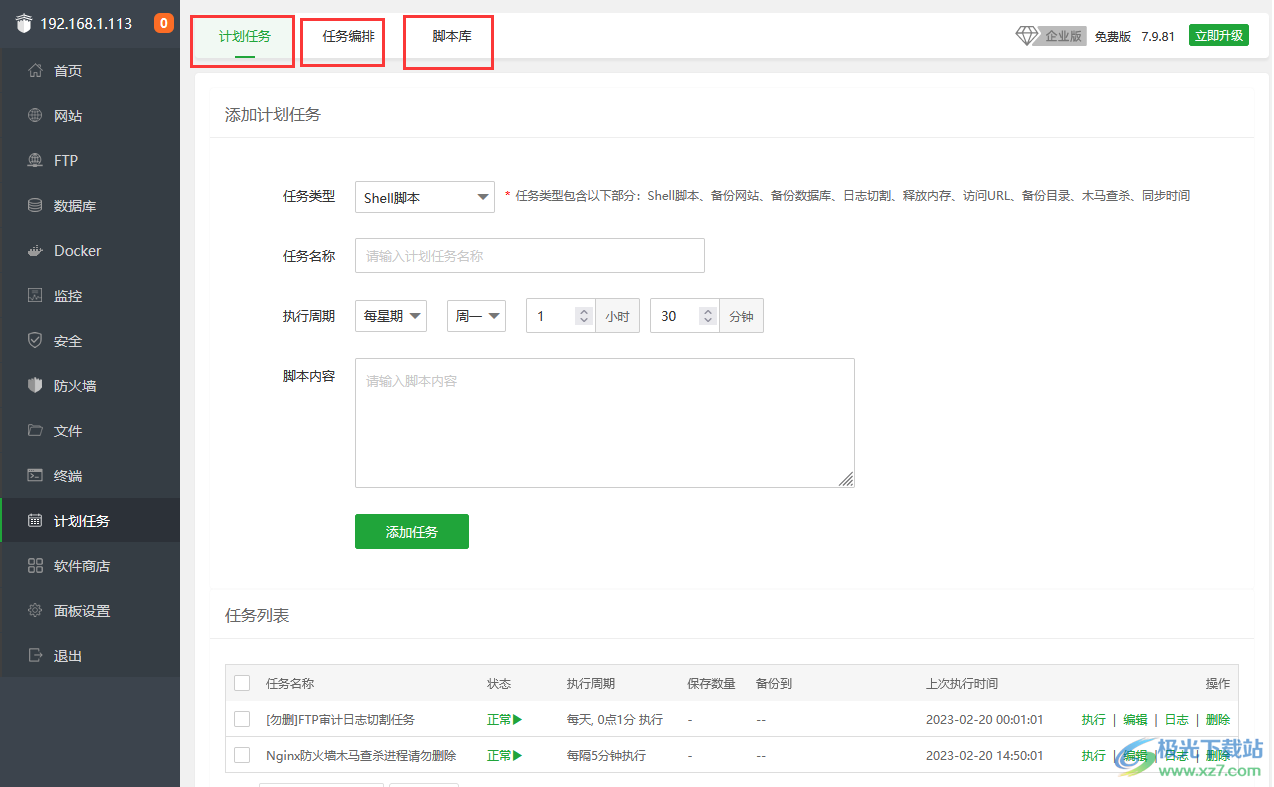Open 数据库 in the sidebar menu
This screenshot has height=787, width=1274.
coord(90,206)
